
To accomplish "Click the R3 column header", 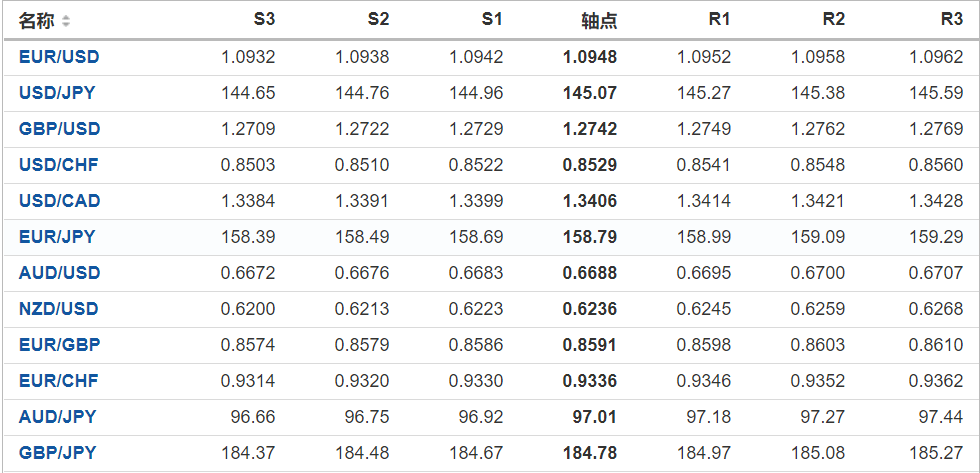I will 951,19.
